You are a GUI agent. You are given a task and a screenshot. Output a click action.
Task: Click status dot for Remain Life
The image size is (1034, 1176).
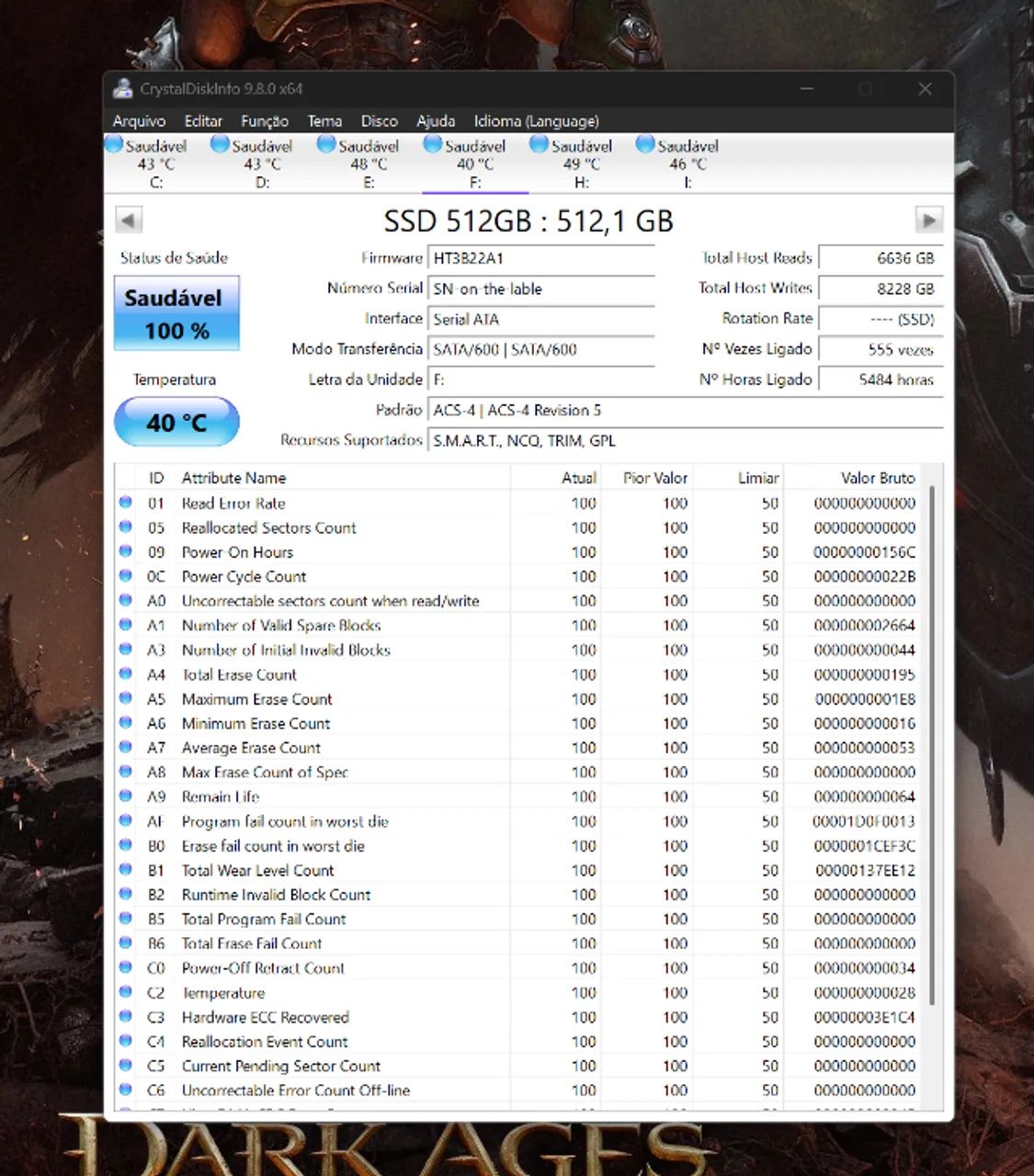(x=126, y=796)
